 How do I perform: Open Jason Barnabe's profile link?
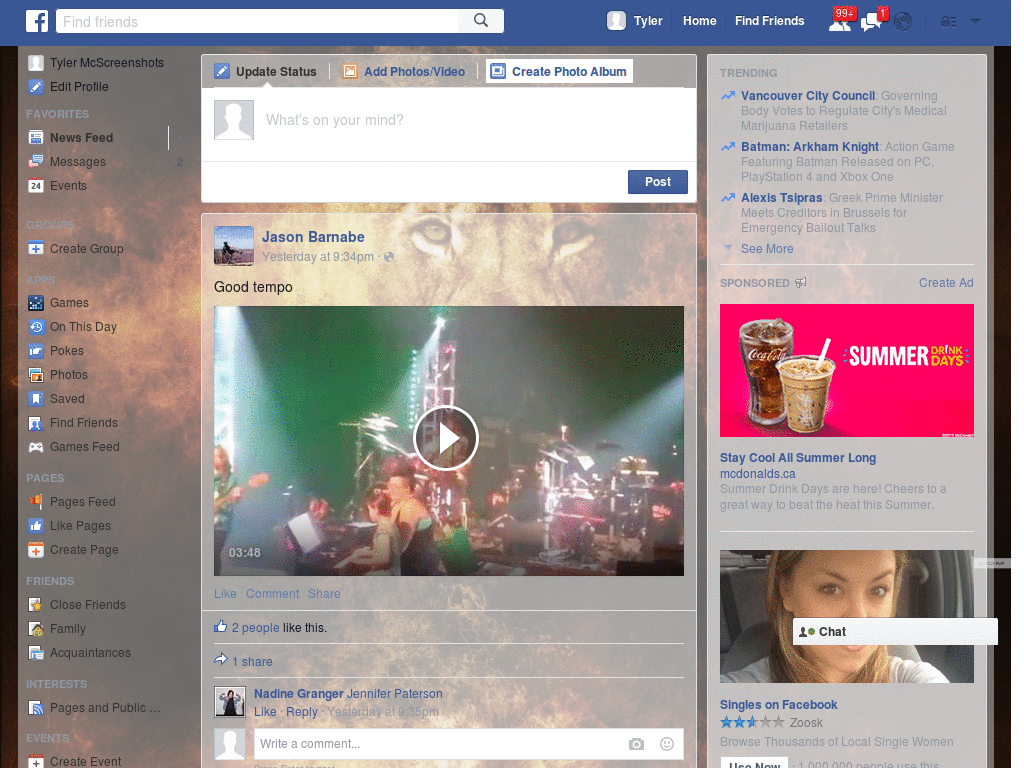(313, 237)
